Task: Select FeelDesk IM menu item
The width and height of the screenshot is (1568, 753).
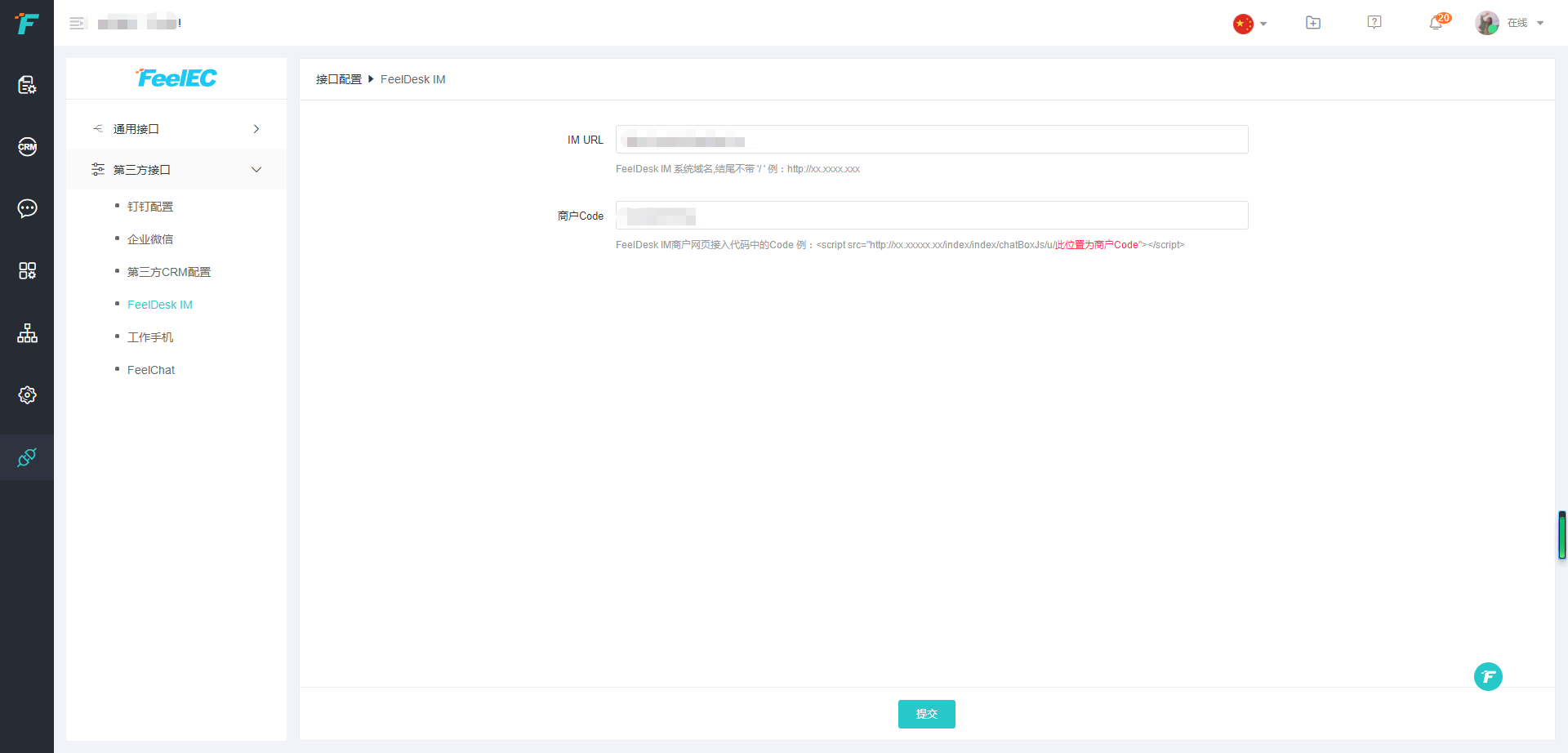Action: [x=160, y=305]
